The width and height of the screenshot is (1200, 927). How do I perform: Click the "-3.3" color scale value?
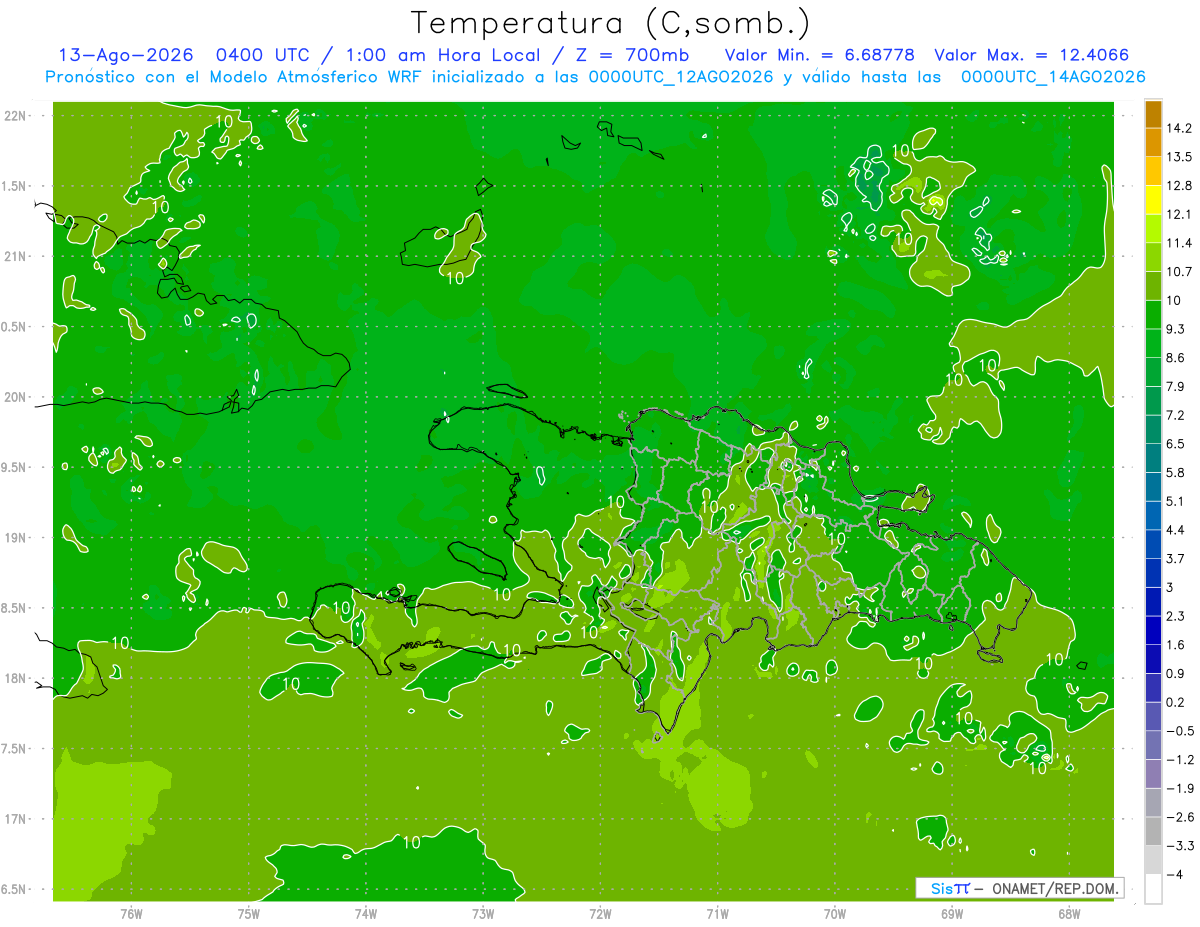(x=1179, y=846)
